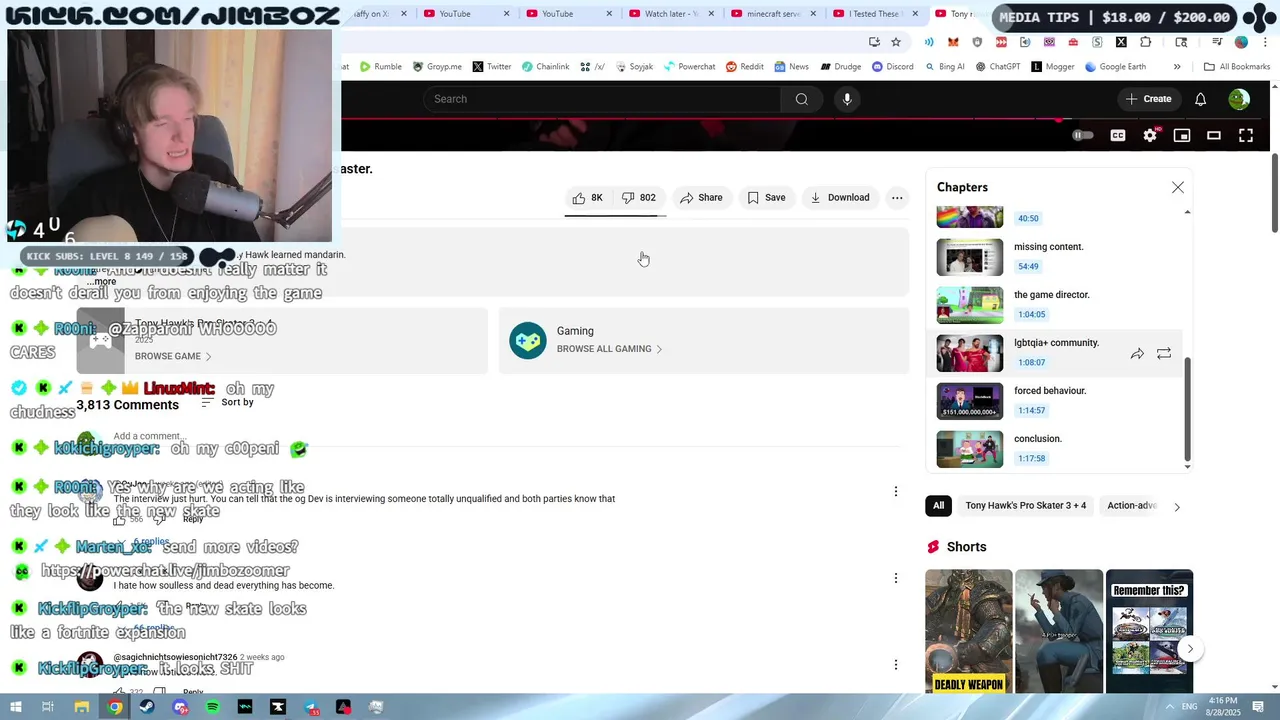Open Google Earth bookmark

(1115, 67)
